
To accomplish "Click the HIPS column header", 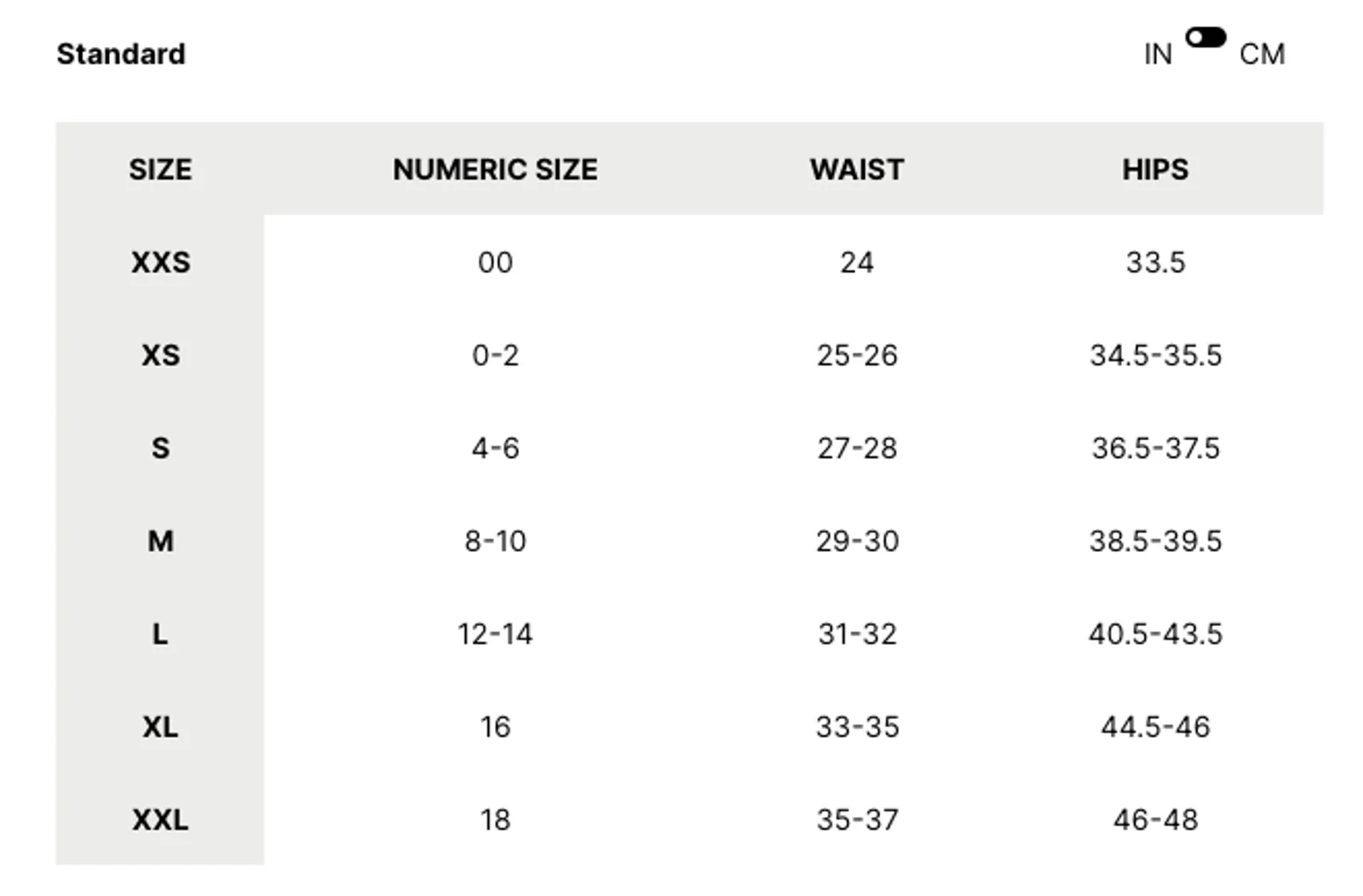I will (1155, 169).
